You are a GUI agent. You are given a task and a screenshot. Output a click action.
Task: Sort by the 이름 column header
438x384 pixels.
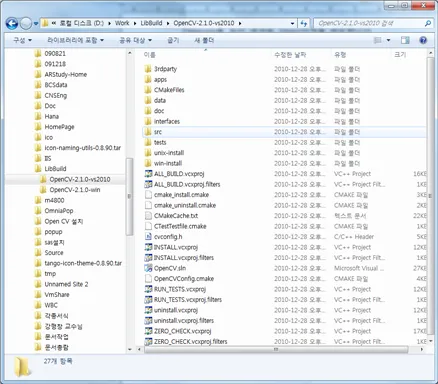click(x=150, y=55)
